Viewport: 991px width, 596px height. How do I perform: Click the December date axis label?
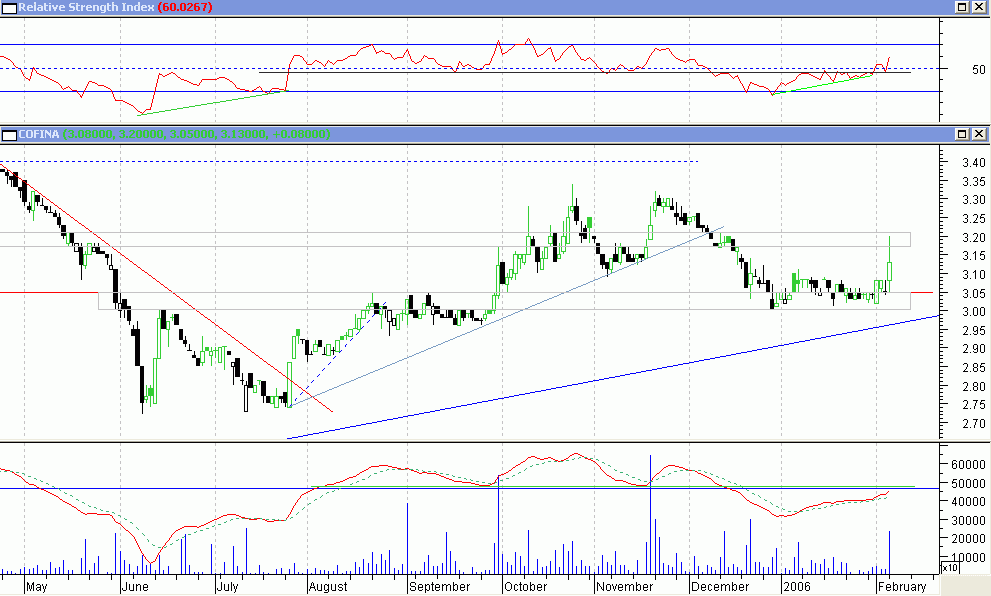(x=720, y=587)
